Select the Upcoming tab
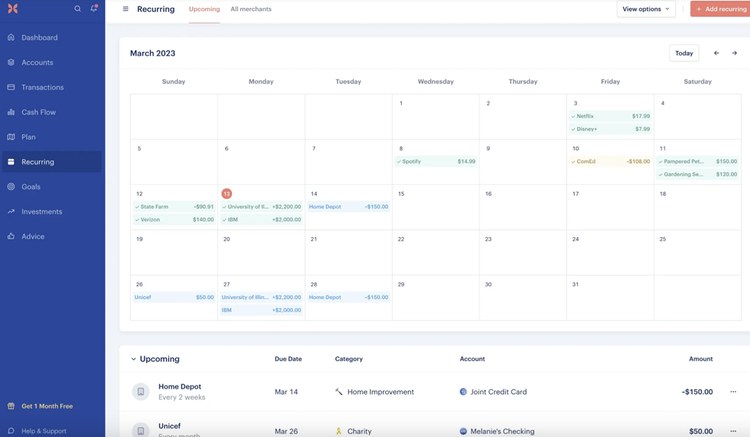Viewport: 750px width, 437px height. (204, 9)
